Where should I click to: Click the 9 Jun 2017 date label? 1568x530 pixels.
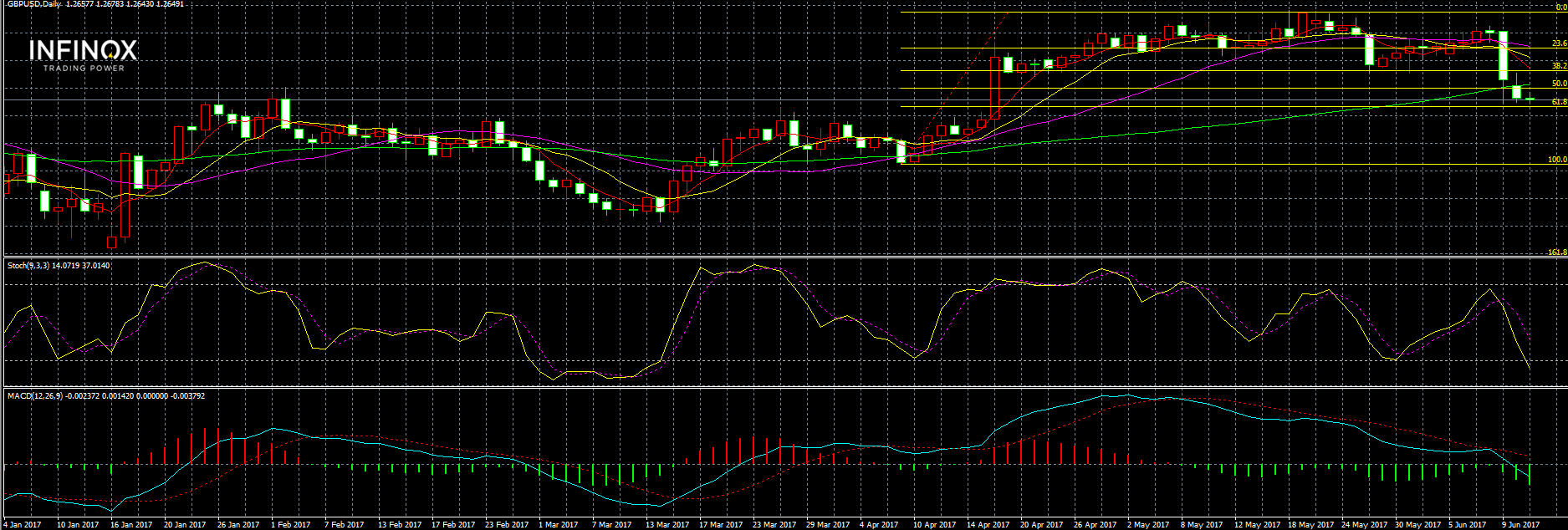(x=1520, y=525)
